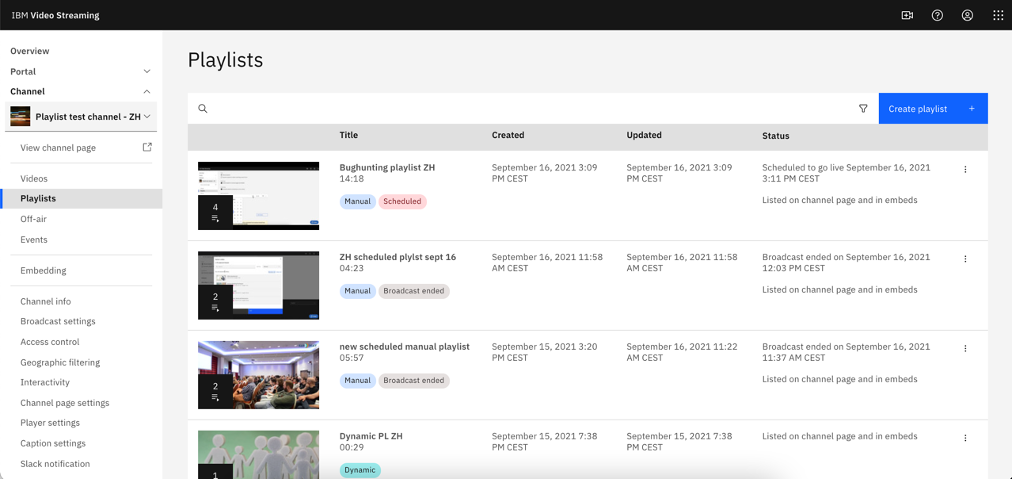Click IBM Video Streaming logo text
Screen dimensions: 1012x480
(x=56, y=15)
